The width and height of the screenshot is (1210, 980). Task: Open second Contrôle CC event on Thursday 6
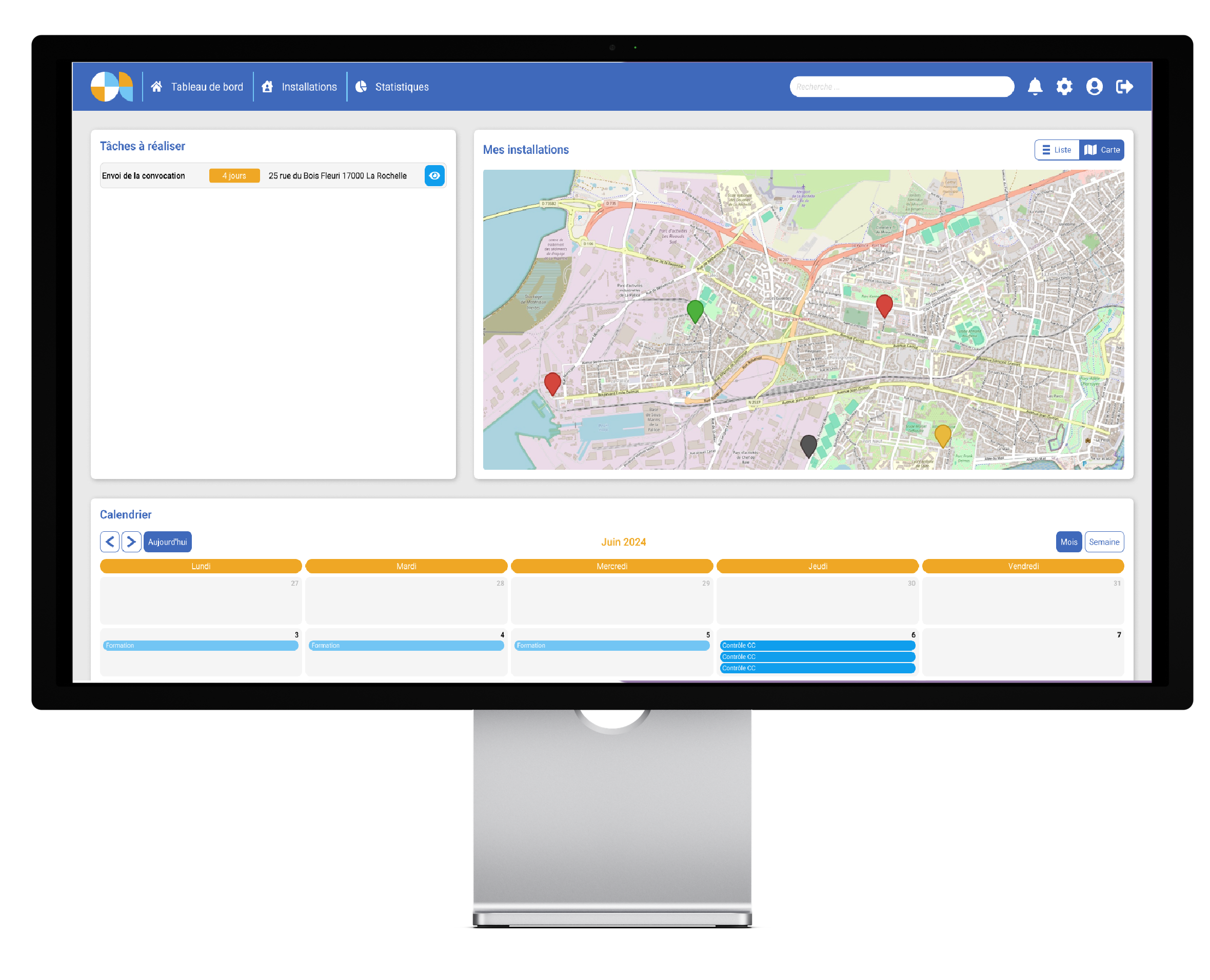tap(817, 656)
